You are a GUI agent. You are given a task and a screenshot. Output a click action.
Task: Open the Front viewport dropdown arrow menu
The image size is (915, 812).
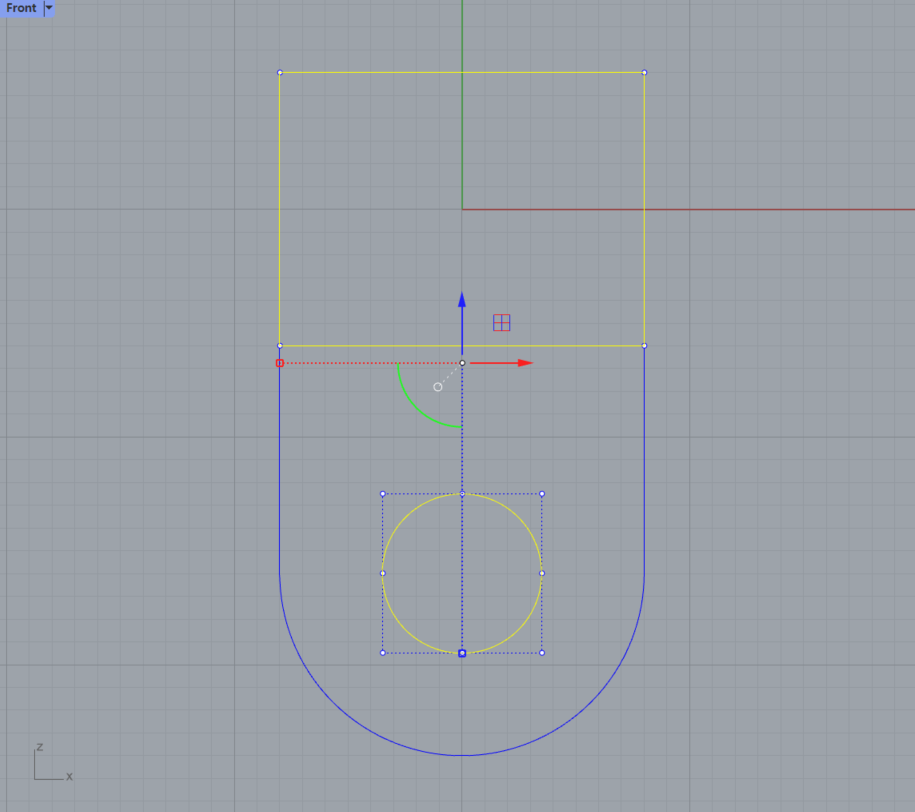(49, 8)
